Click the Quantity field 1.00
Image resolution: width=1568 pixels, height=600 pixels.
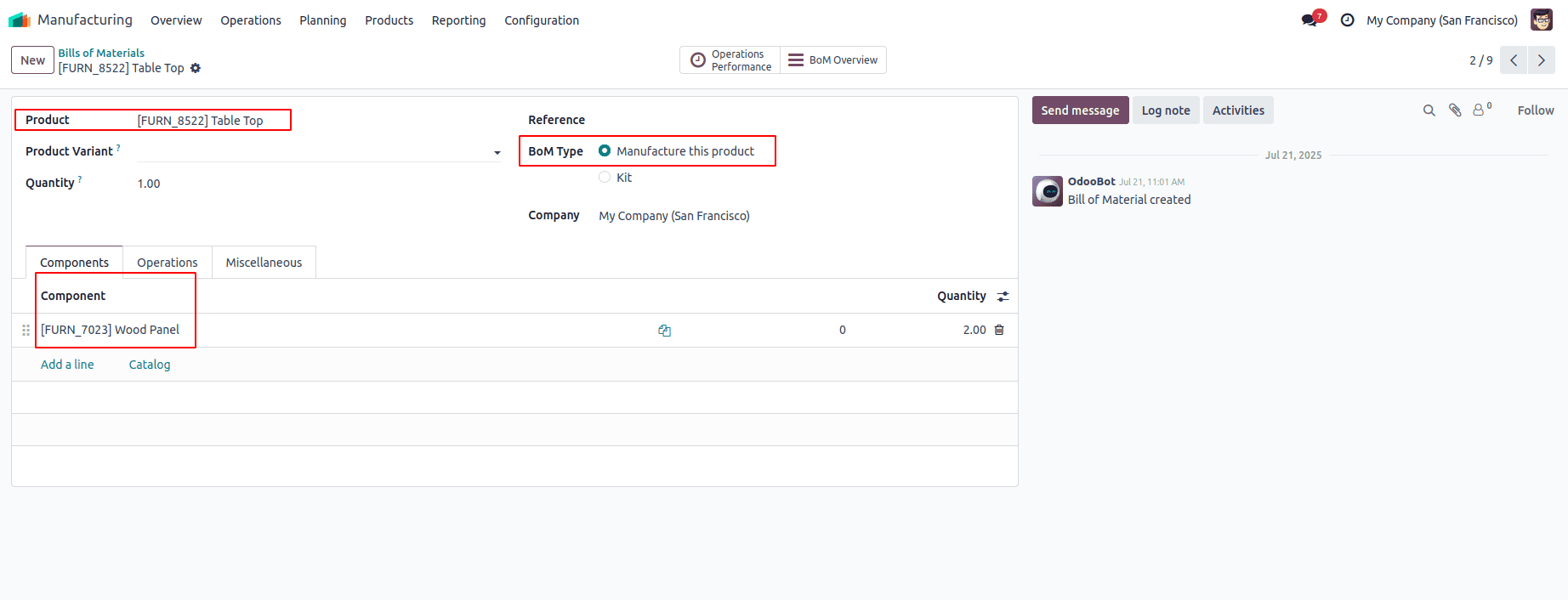coord(319,184)
